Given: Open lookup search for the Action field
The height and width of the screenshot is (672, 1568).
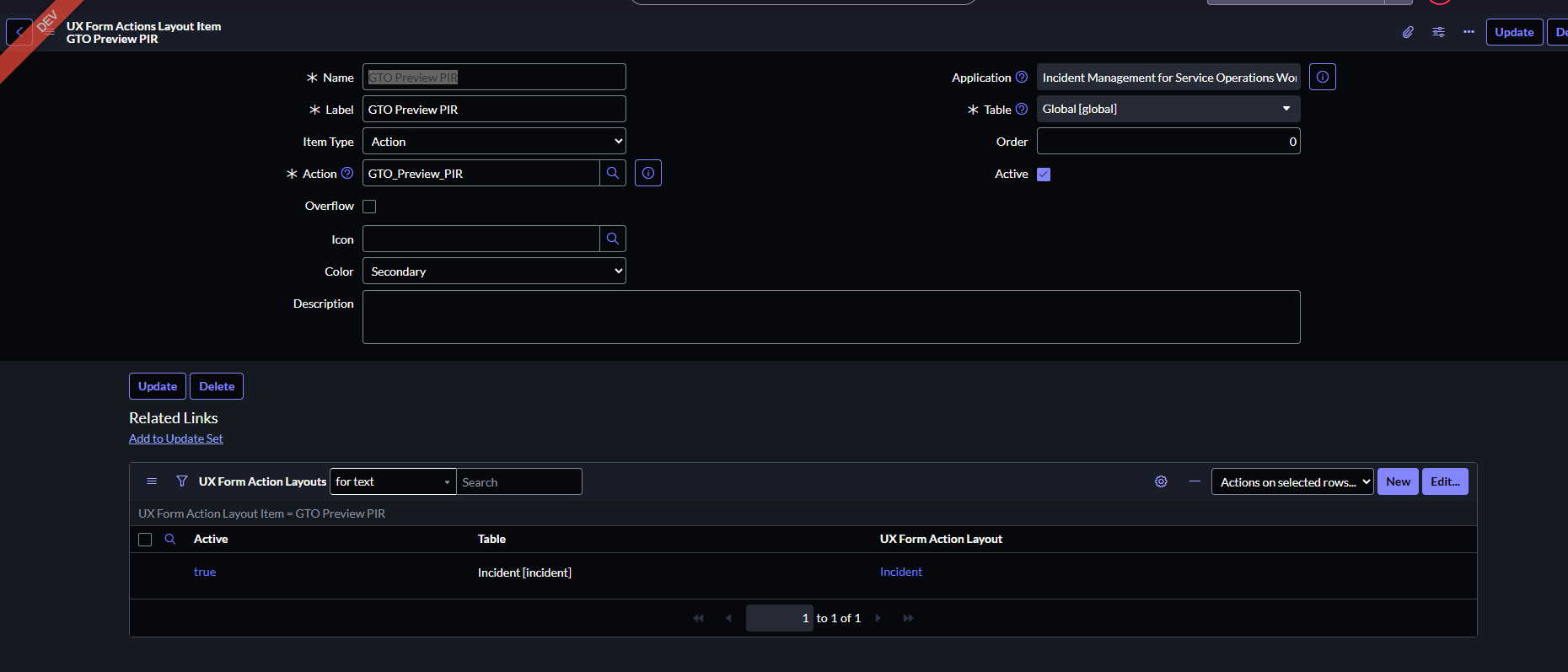Looking at the screenshot, I should (613, 173).
